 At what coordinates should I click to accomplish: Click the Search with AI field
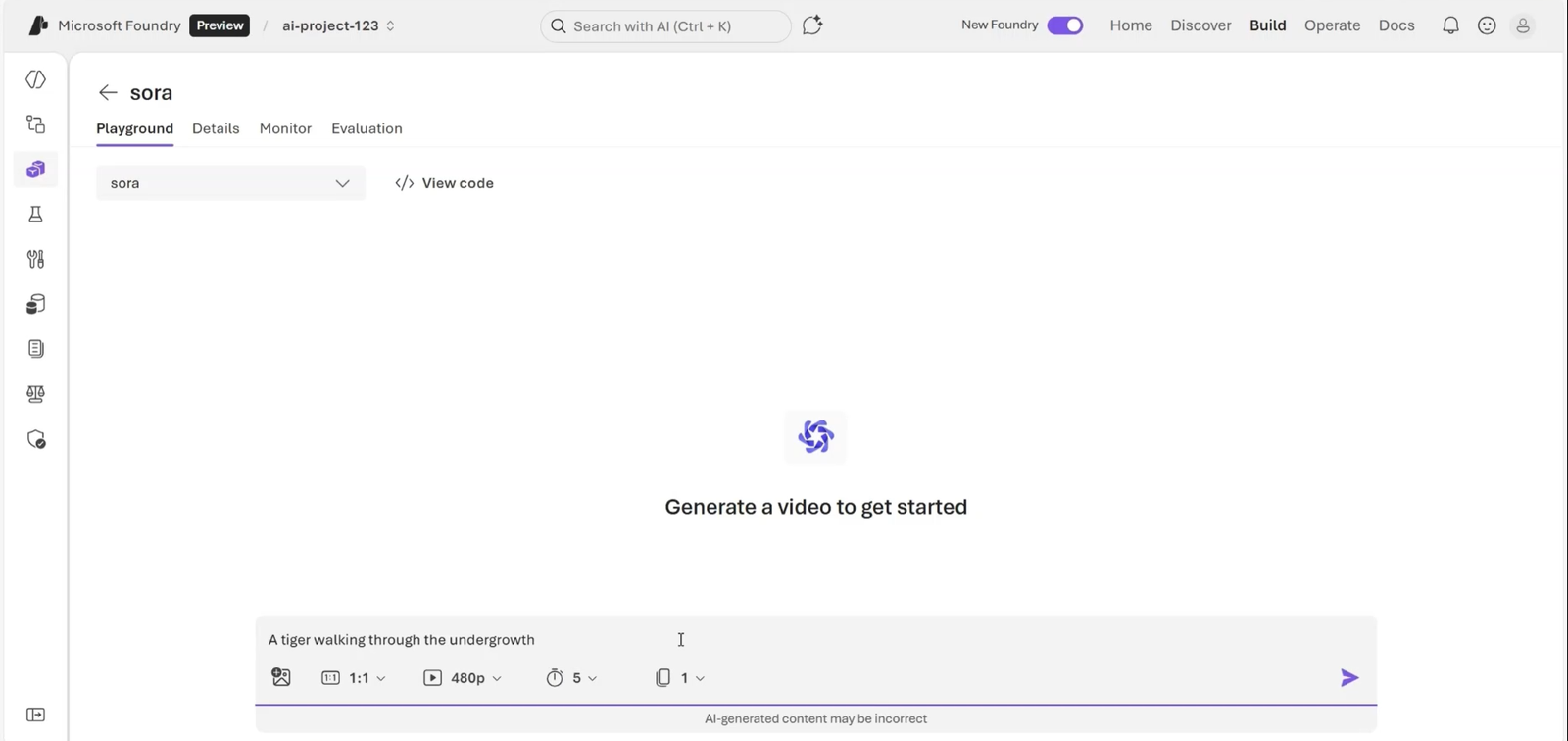tap(665, 26)
